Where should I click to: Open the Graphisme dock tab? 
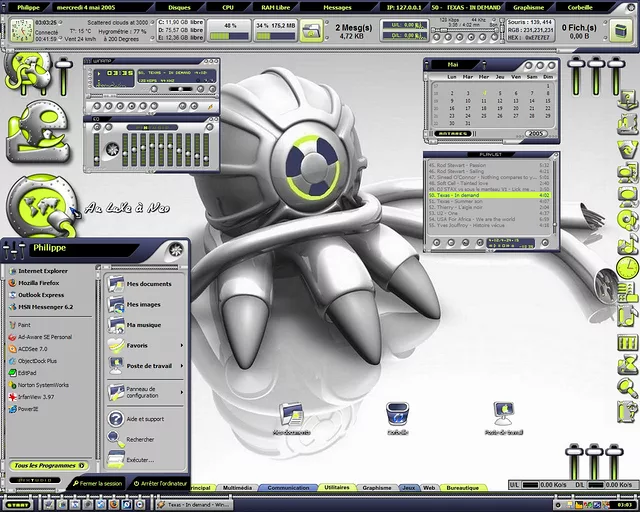click(377, 488)
